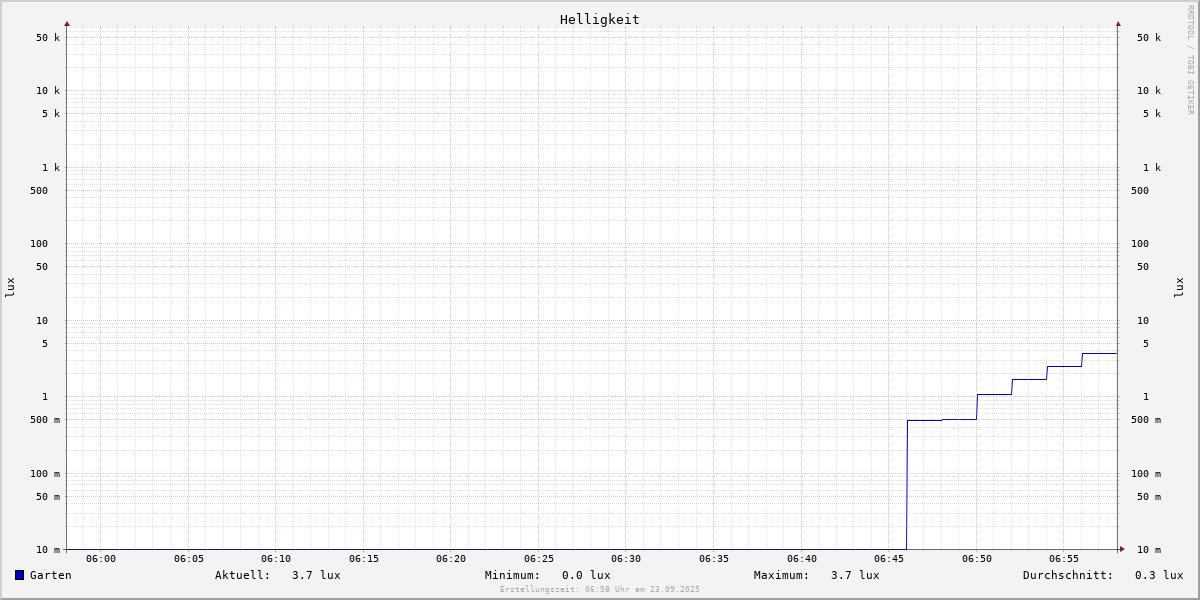Click the red arrow at x-axis right end
This screenshot has height=600, width=1200.
[1122, 549]
